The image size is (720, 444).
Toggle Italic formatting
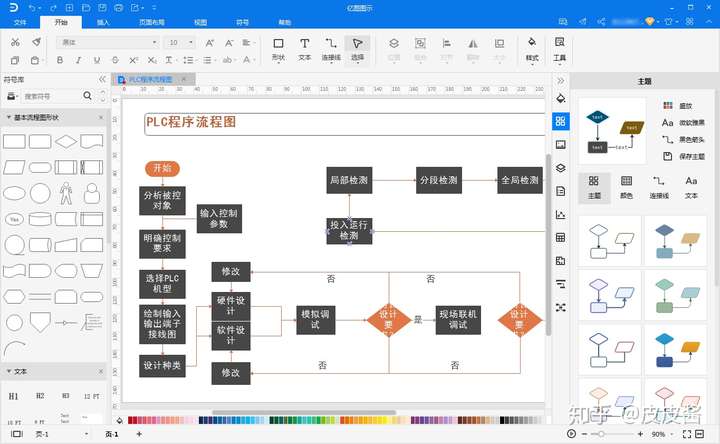click(79, 60)
